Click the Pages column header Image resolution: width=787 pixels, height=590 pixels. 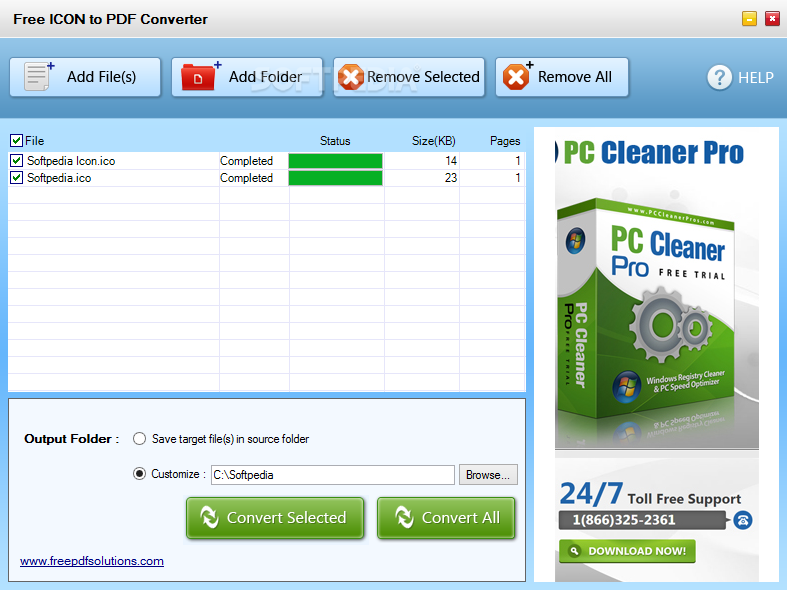click(505, 141)
